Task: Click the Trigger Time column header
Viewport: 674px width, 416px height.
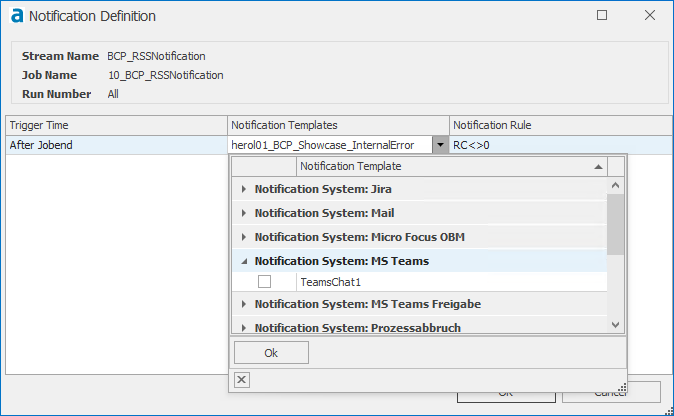Action: coord(116,125)
